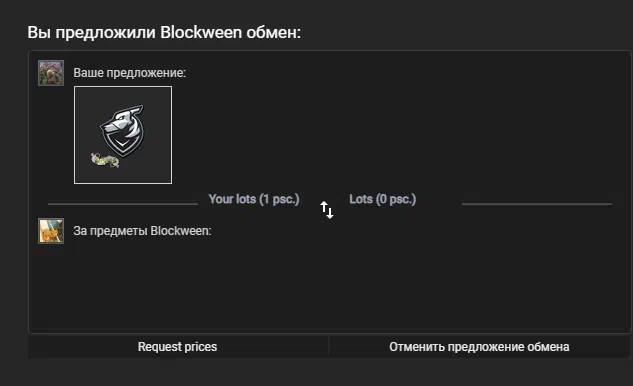Click the Request prices button
This screenshot has height=386, width=633.
click(178, 347)
